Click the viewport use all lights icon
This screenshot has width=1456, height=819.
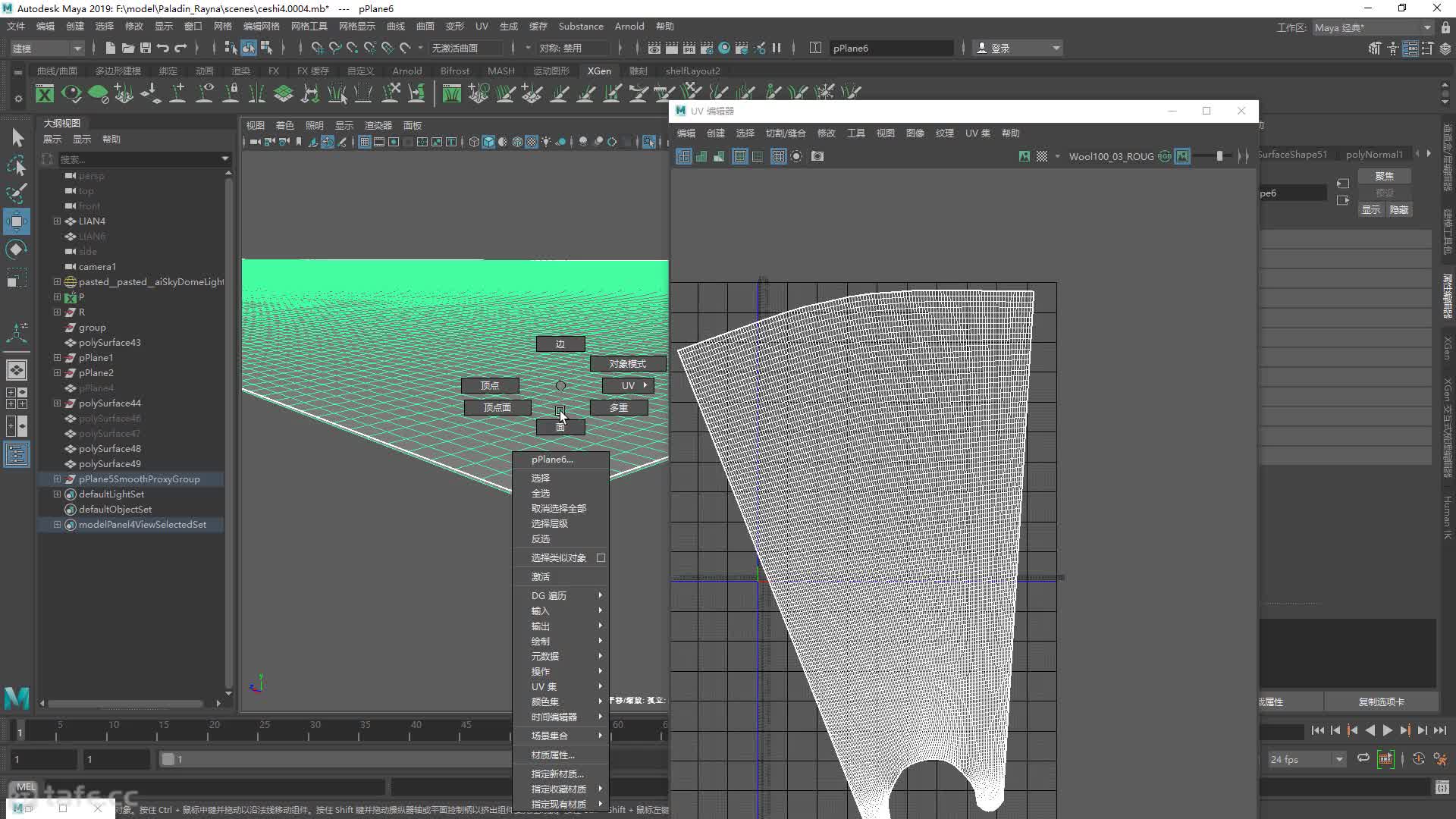(x=545, y=142)
